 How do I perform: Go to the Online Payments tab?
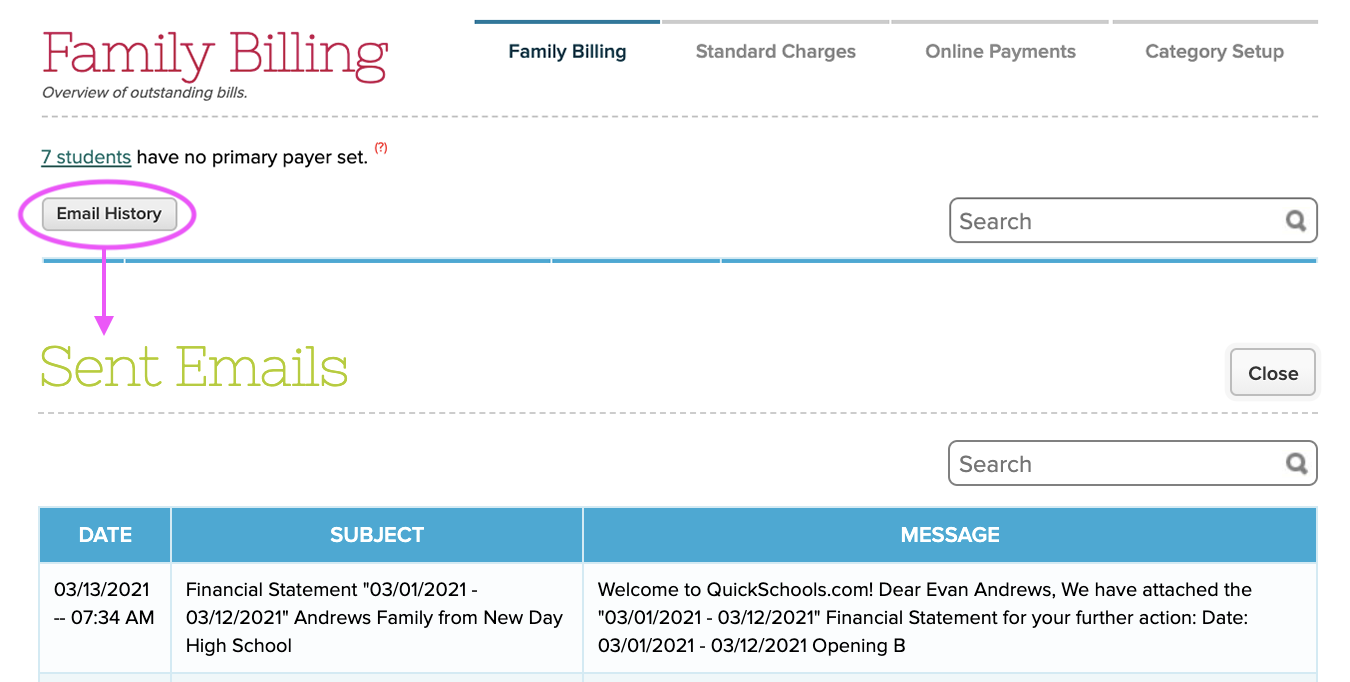tap(1000, 51)
